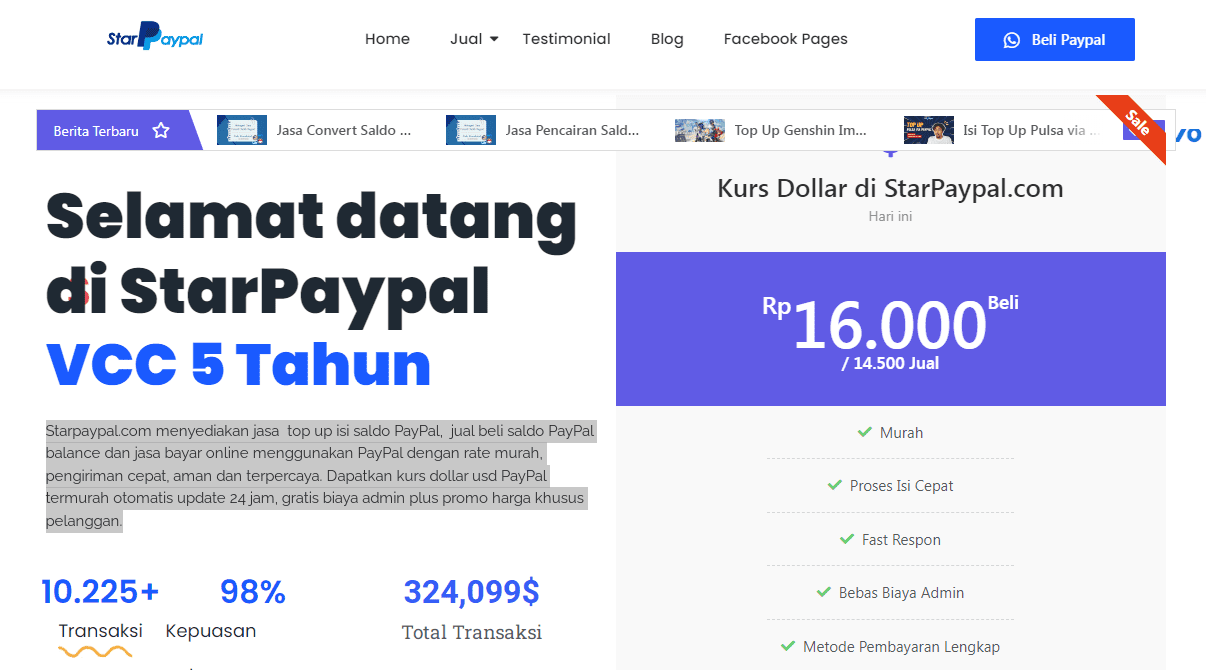Click the checkmark icon next to Proses Isi Cepat
Screen dimensions: 1206x670
pyautogui.click(x=835, y=485)
